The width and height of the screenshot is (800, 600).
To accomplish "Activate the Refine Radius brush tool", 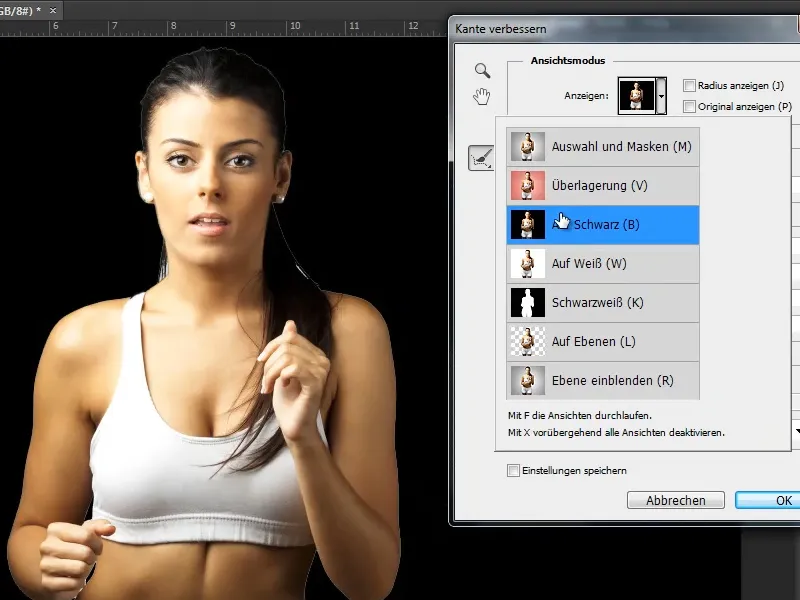I will [x=481, y=158].
